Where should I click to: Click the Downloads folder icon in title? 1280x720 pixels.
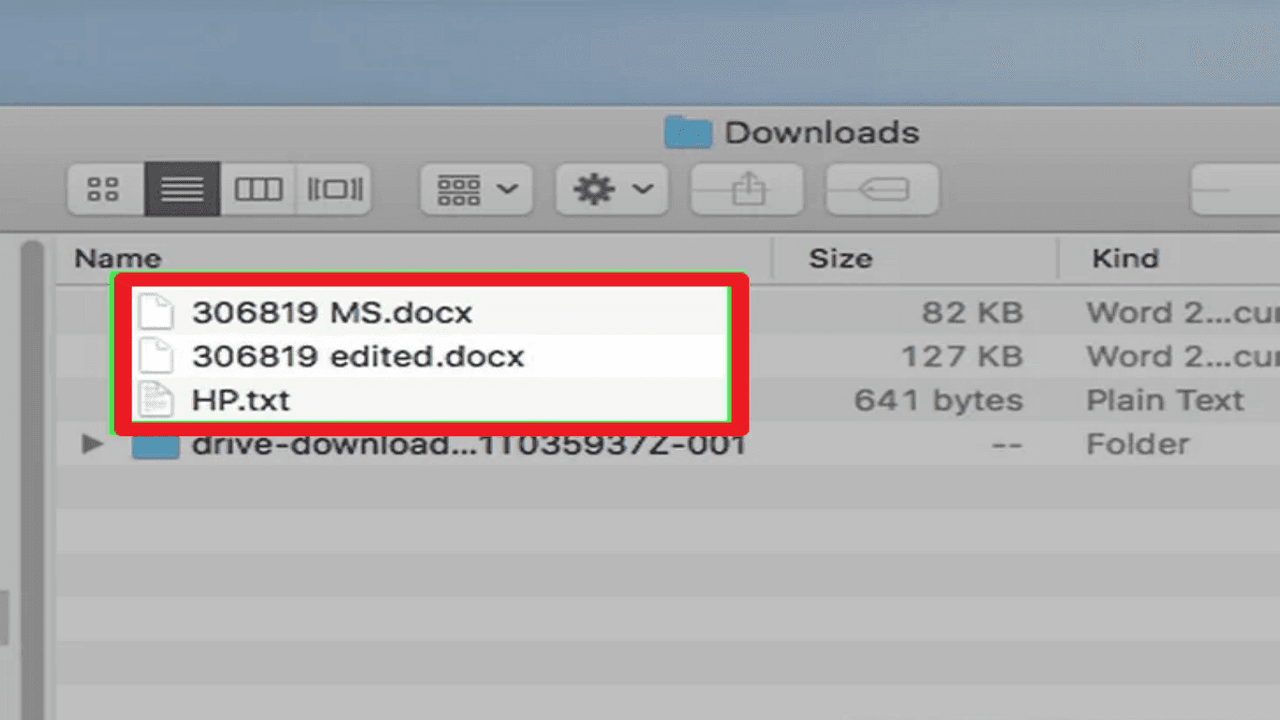point(688,132)
